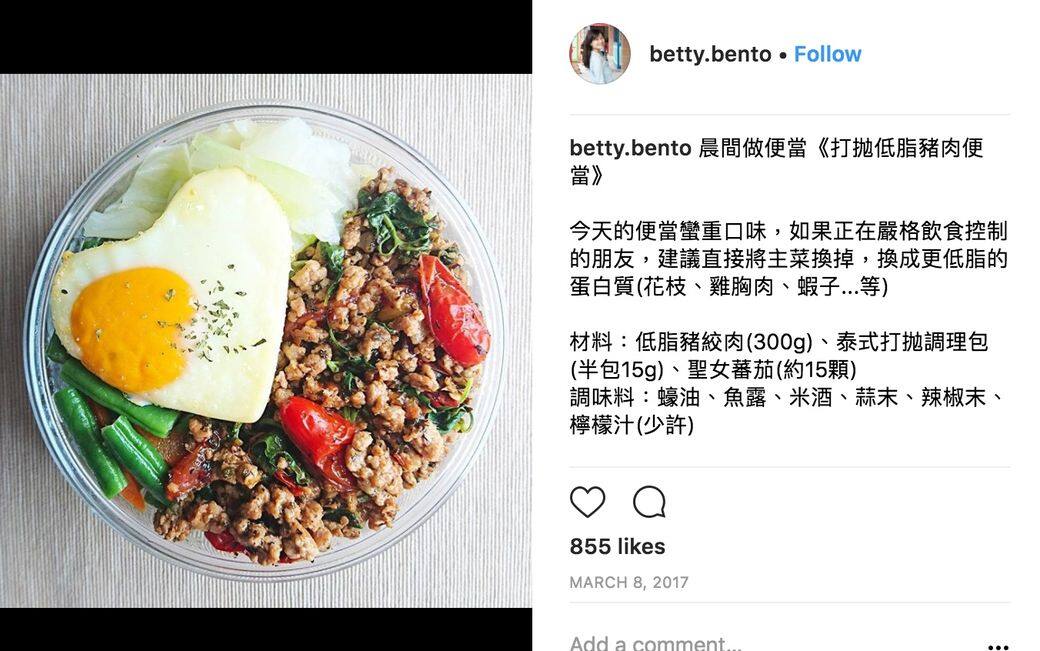The height and width of the screenshot is (651, 1040).
Task: Click the green beans in the photo
Action: 109,424
